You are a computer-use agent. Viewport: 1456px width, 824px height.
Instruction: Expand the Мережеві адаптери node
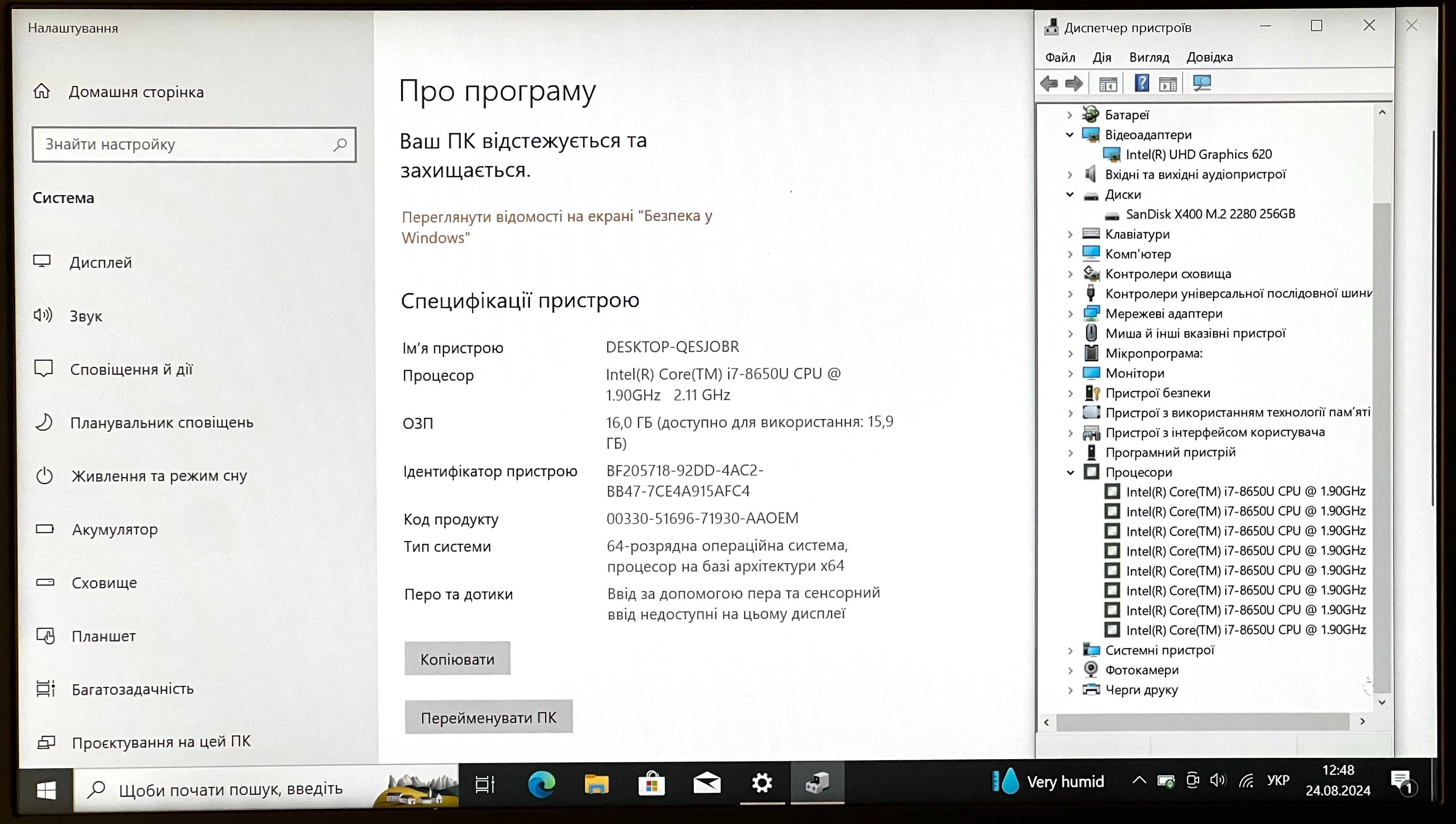coord(1070,314)
